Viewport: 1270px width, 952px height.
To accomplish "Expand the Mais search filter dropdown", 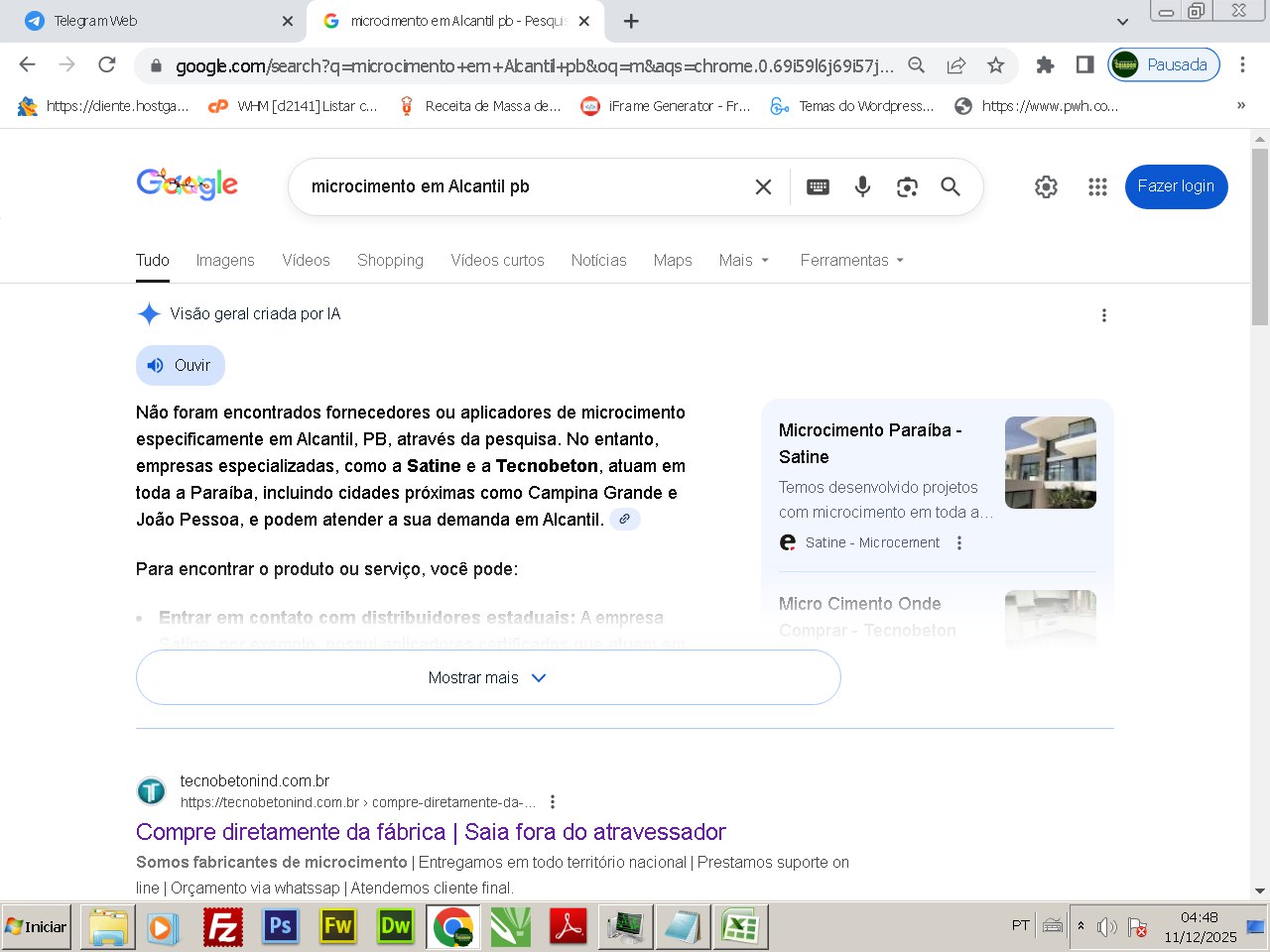I will pyautogui.click(x=743, y=260).
